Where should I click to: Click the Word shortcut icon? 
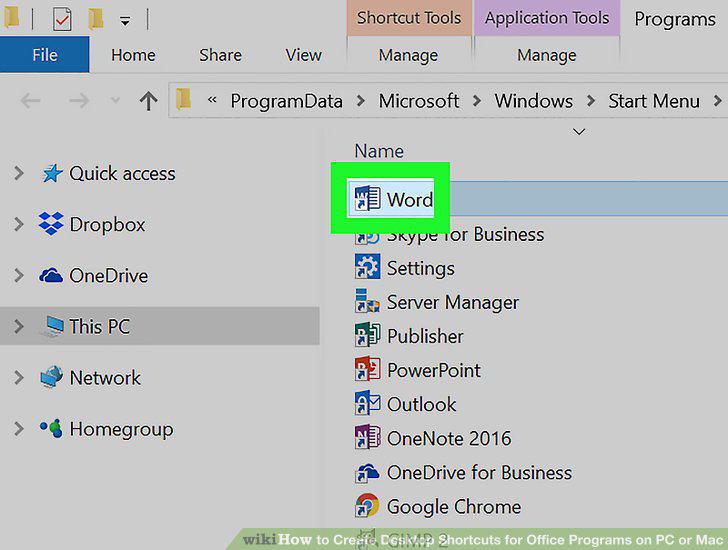(368, 198)
